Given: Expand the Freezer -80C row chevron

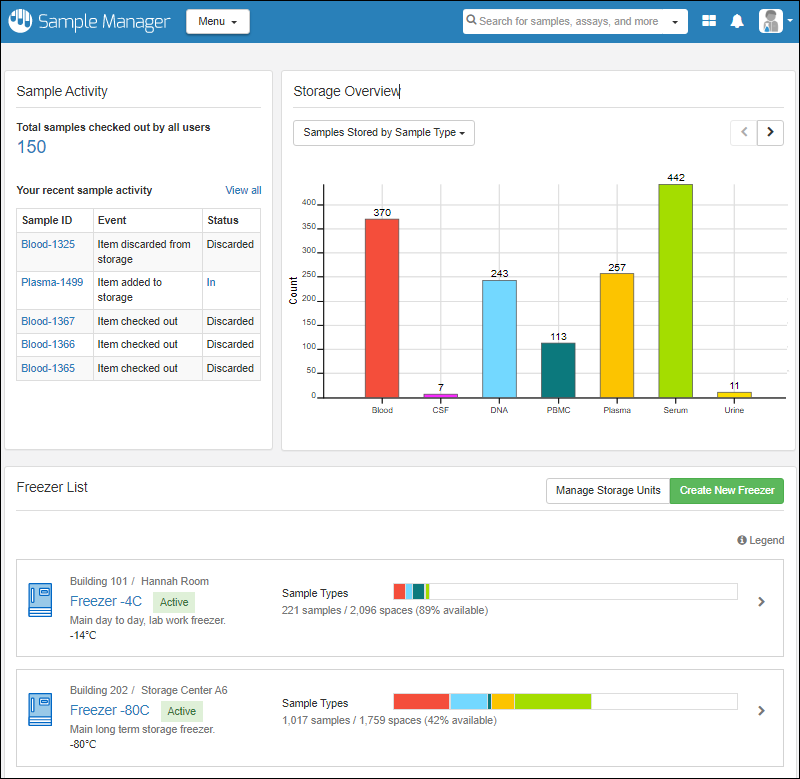Looking at the screenshot, I should point(761,711).
